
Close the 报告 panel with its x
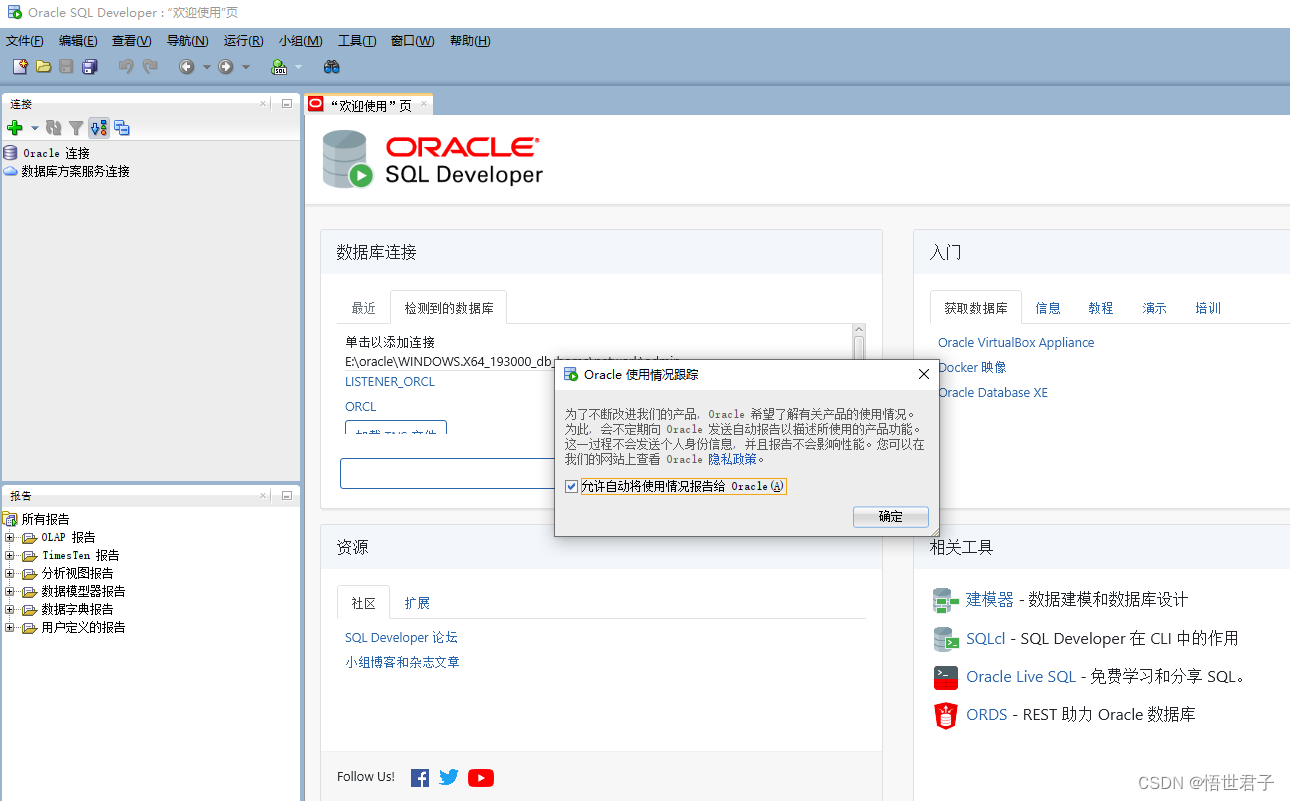coord(263,495)
